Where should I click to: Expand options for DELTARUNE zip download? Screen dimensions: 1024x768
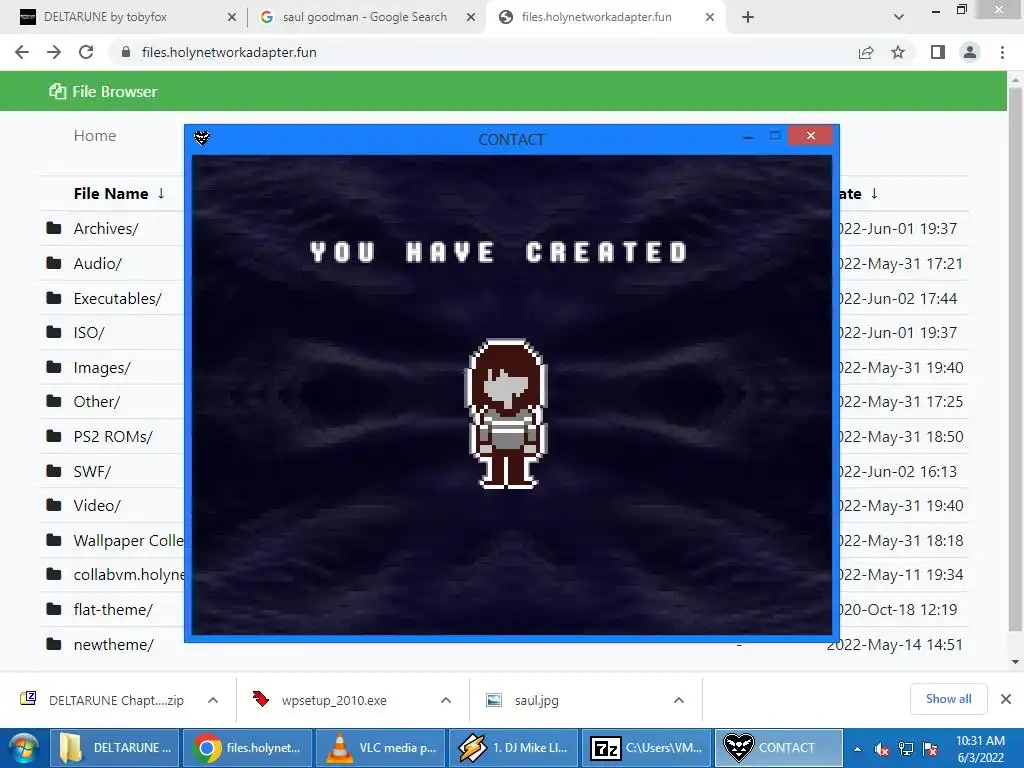[213, 700]
